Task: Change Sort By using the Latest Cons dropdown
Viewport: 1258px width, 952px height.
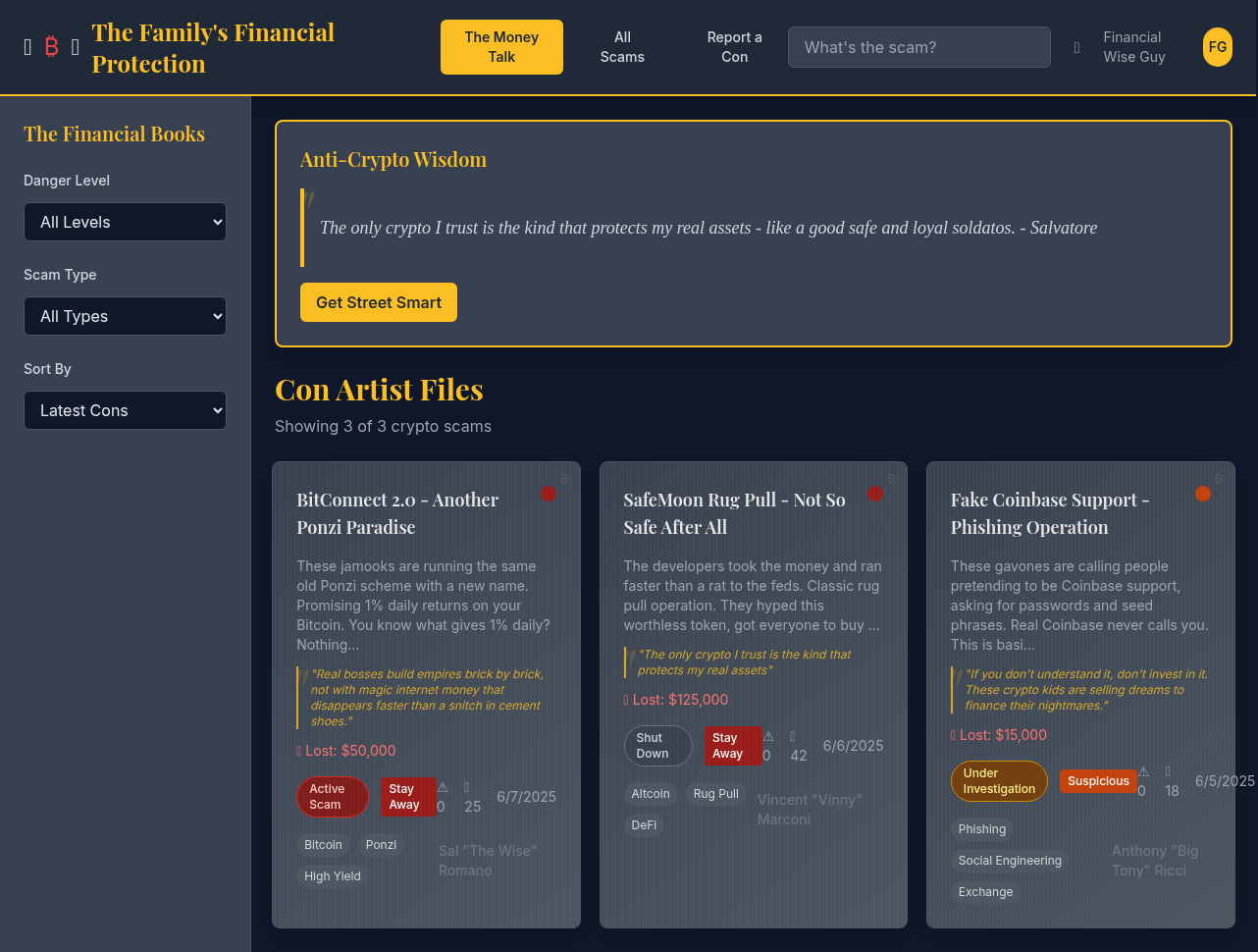Action: point(125,410)
